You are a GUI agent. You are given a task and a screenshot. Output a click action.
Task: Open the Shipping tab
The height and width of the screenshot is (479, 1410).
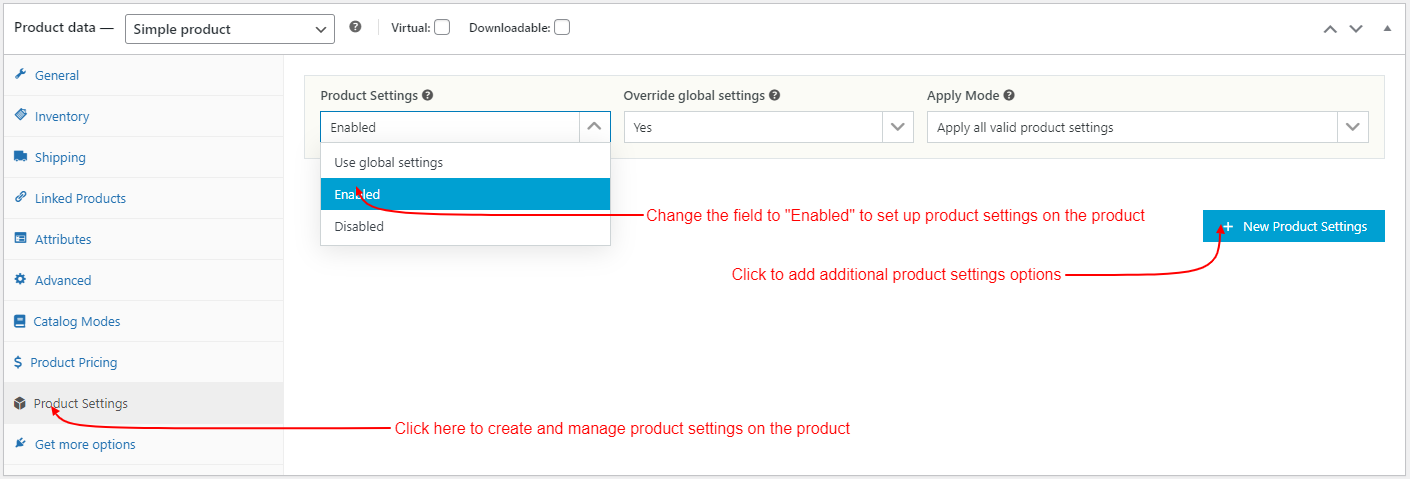pos(142,157)
